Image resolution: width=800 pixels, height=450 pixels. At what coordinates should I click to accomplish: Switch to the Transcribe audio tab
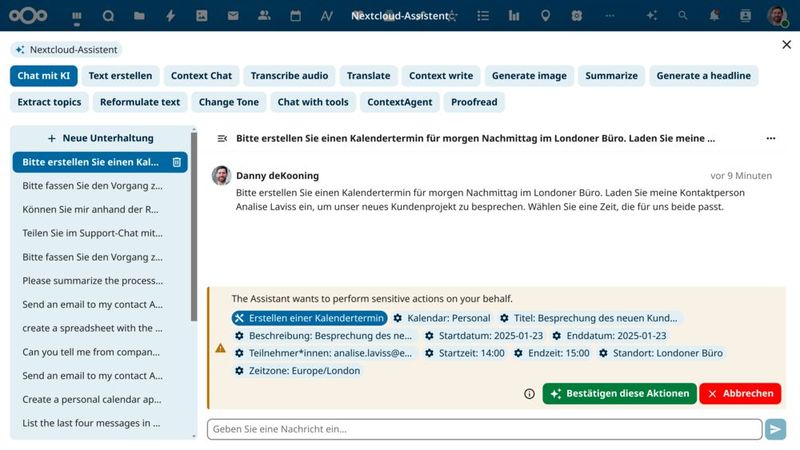[x=289, y=76]
